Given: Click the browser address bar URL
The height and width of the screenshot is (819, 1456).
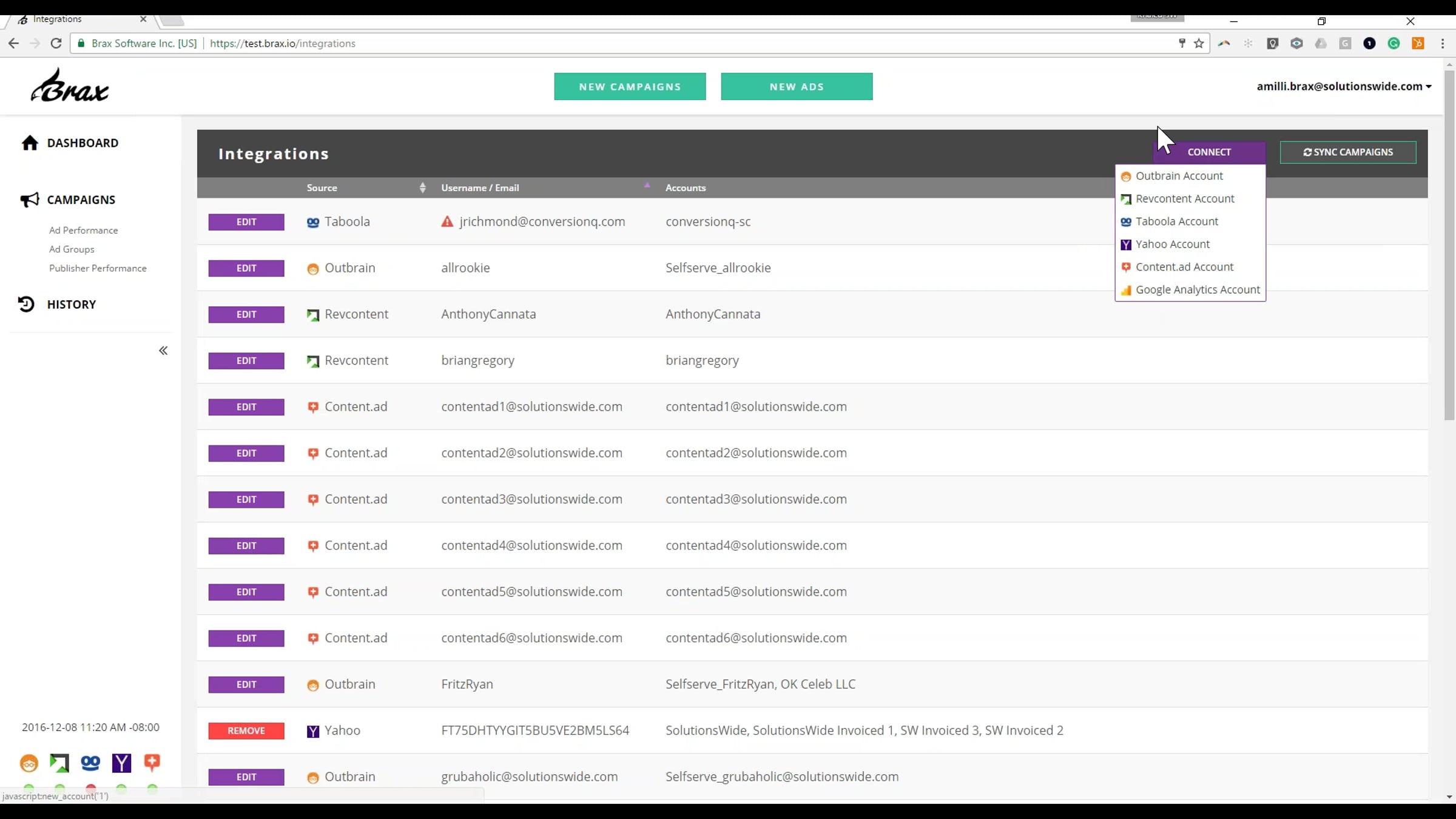Looking at the screenshot, I should (283, 43).
